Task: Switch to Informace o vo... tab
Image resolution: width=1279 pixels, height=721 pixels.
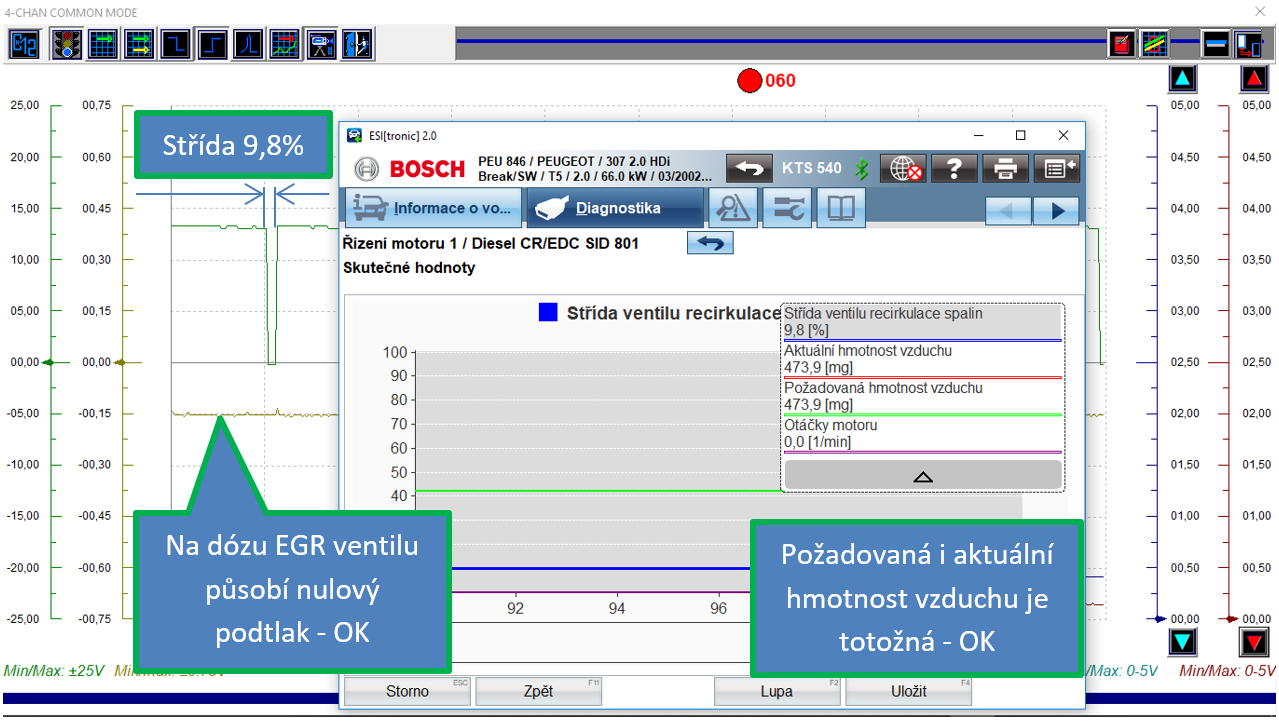Action: click(434, 208)
